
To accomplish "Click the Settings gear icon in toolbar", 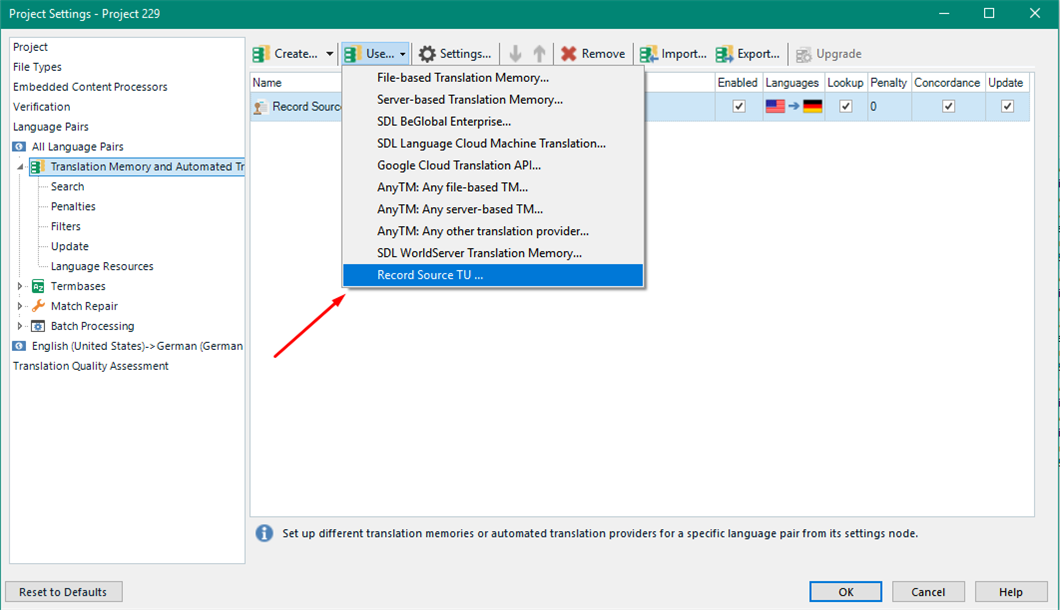I will coord(427,54).
